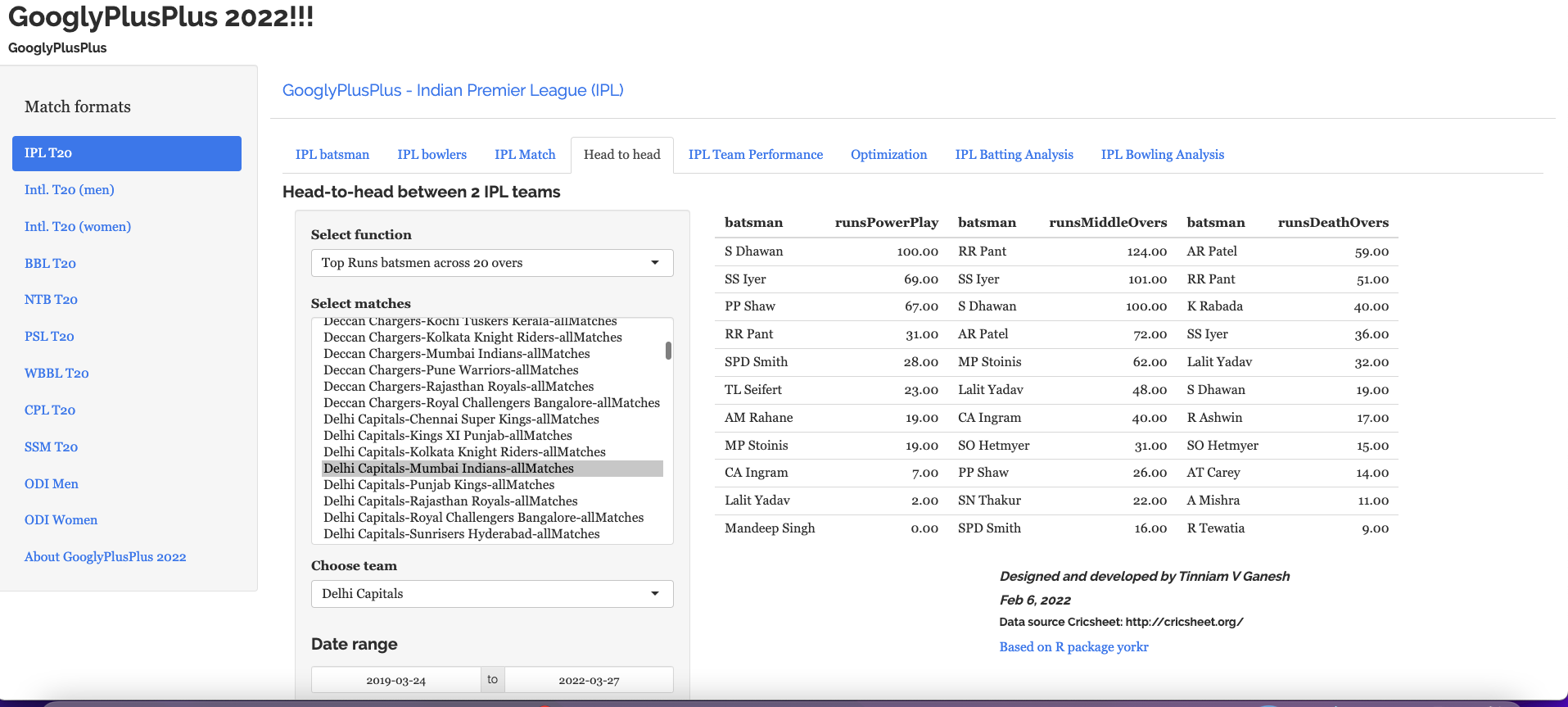The image size is (1568, 707).
Task: Expand the Choose team dropdown
Action: point(491,594)
